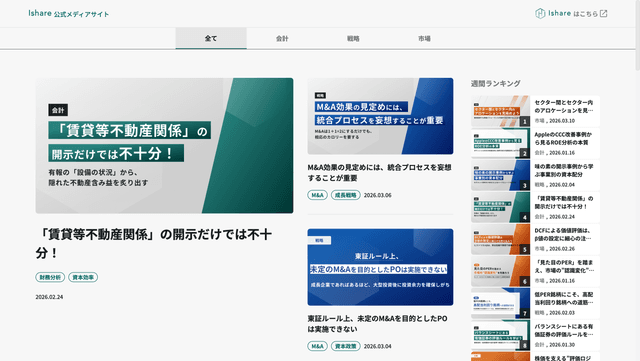The height and width of the screenshot is (361, 640).
Task: Open headline 「賃貸等不動産関係」の開示だけでは不十分！
Action: [x=153, y=243]
